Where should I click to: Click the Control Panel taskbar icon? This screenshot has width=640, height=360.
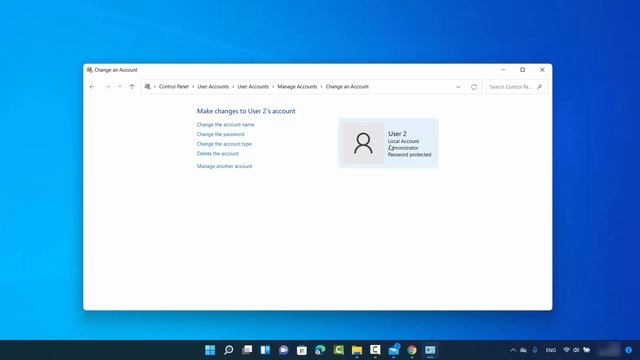tap(430, 350)
